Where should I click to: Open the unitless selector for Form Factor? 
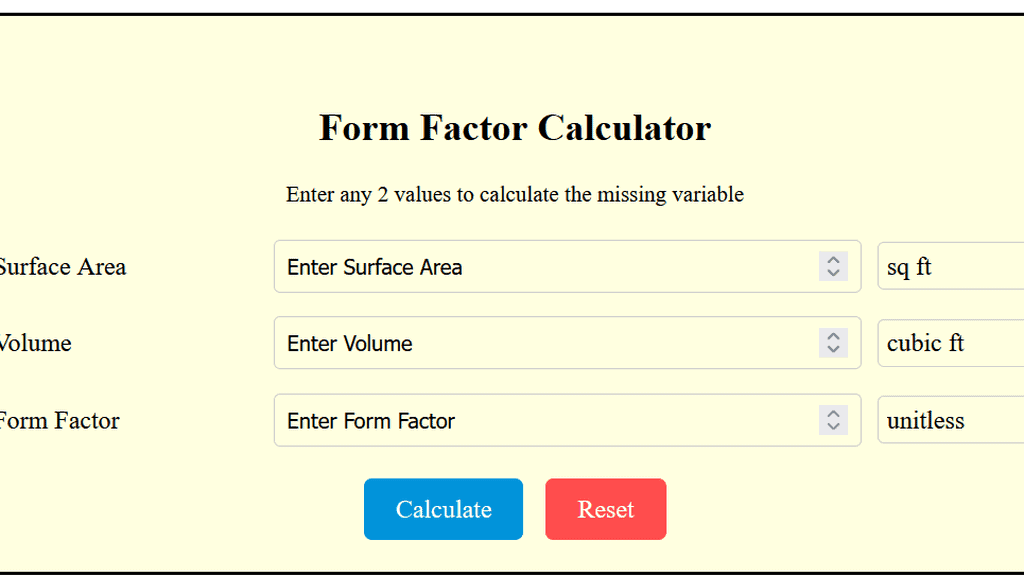(x=950, y=420)
